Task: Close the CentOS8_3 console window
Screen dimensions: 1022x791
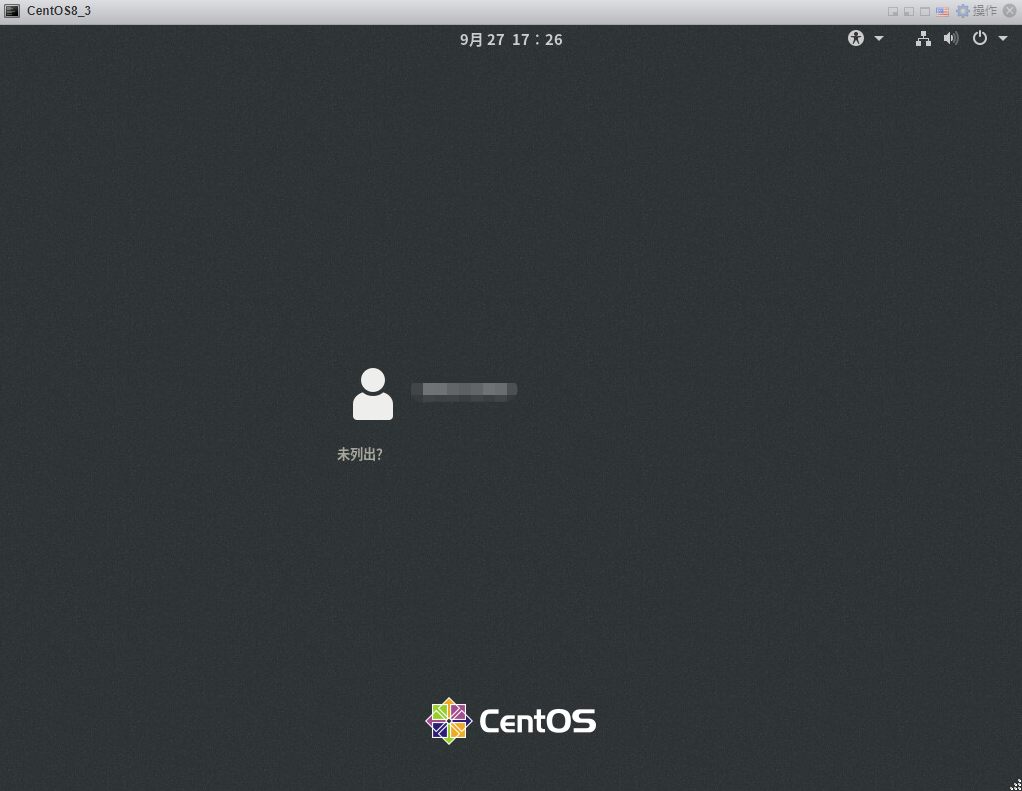Action: [x=1010, y=10]
